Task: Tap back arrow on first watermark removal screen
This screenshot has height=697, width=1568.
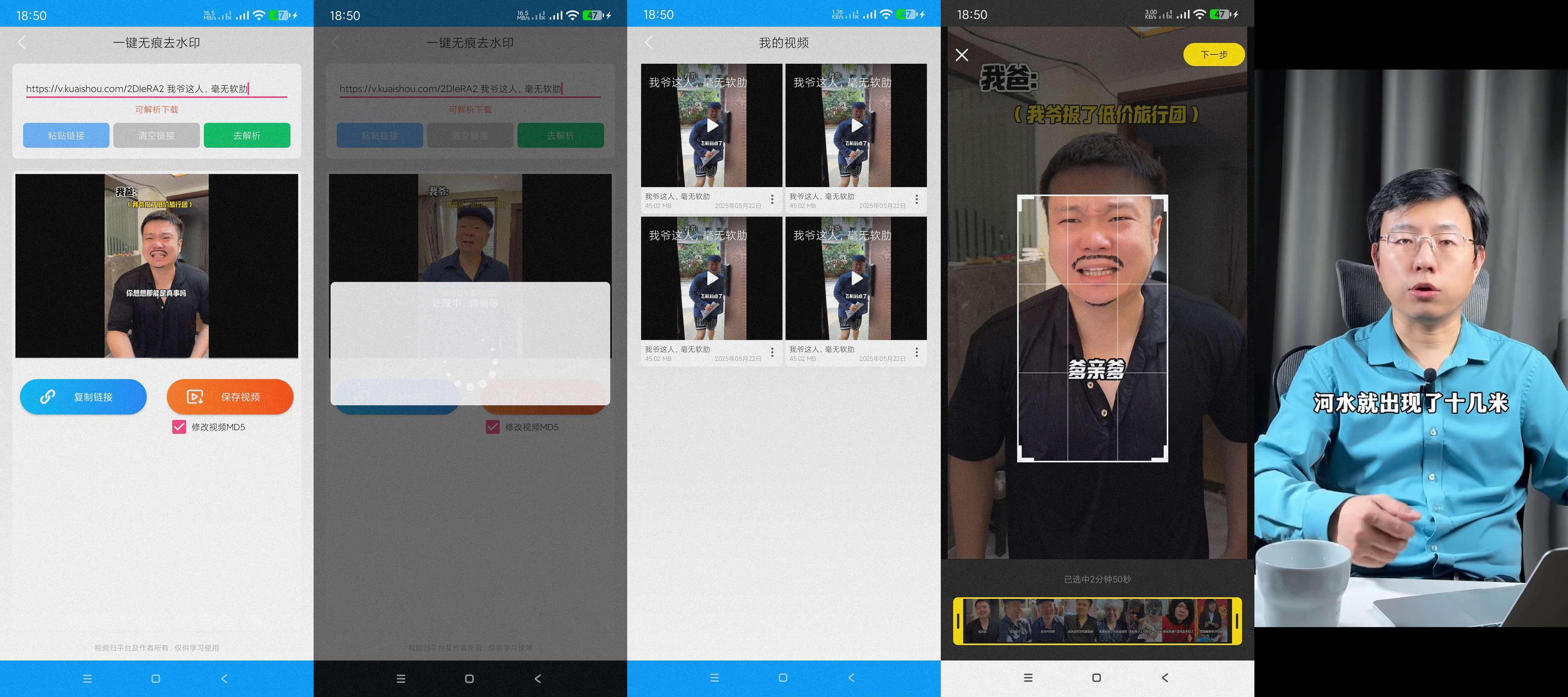Action: coord(22,43)
